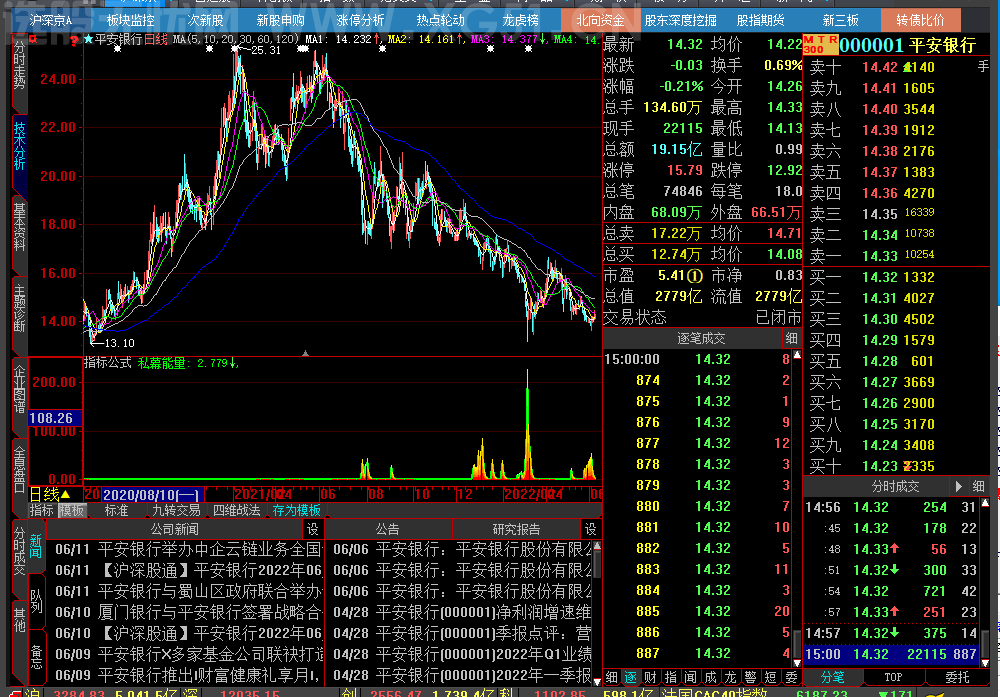Click the yellow icon in bottom-right status bar
Image resolution: width=1000 pixels, height=697 pixels.
click(x=935, y=693)
